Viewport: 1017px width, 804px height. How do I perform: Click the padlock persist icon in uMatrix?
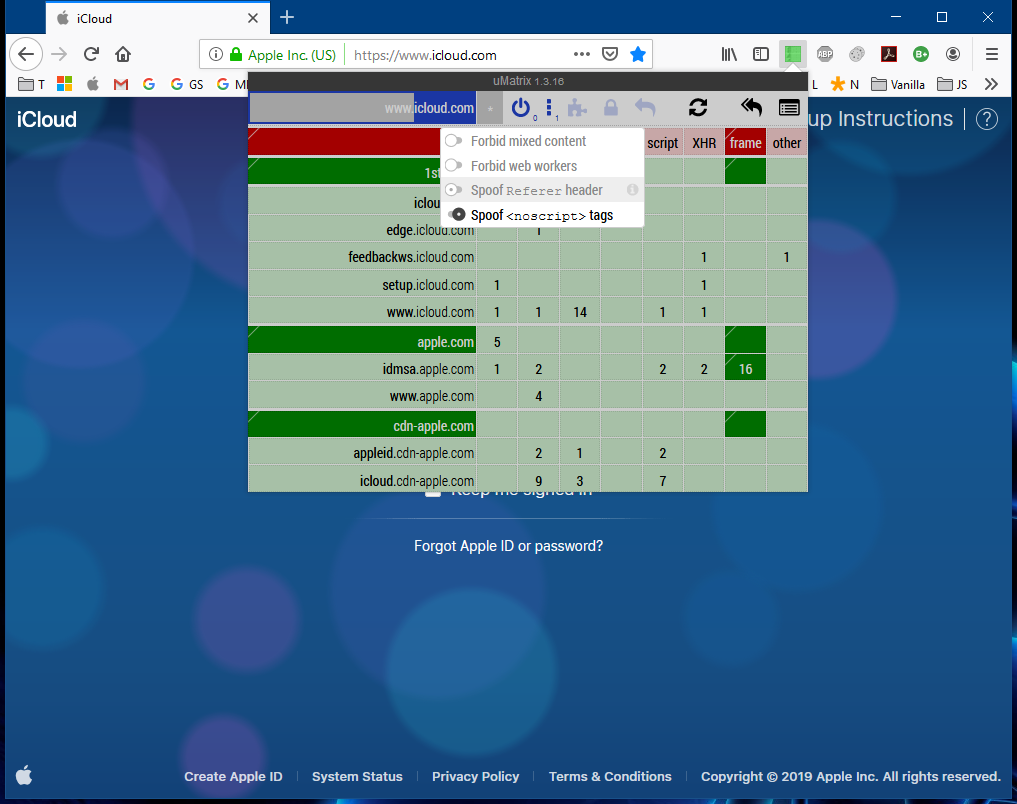click(610, 108)
